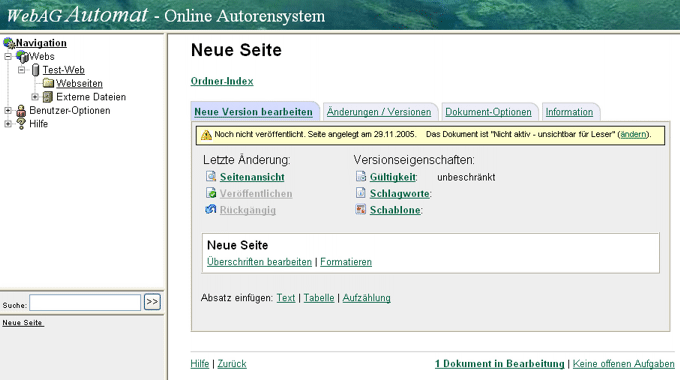This screenshot has height=380, width=680.
Task: Click Überschriften bearbeiten link
Action: [259, 262]
